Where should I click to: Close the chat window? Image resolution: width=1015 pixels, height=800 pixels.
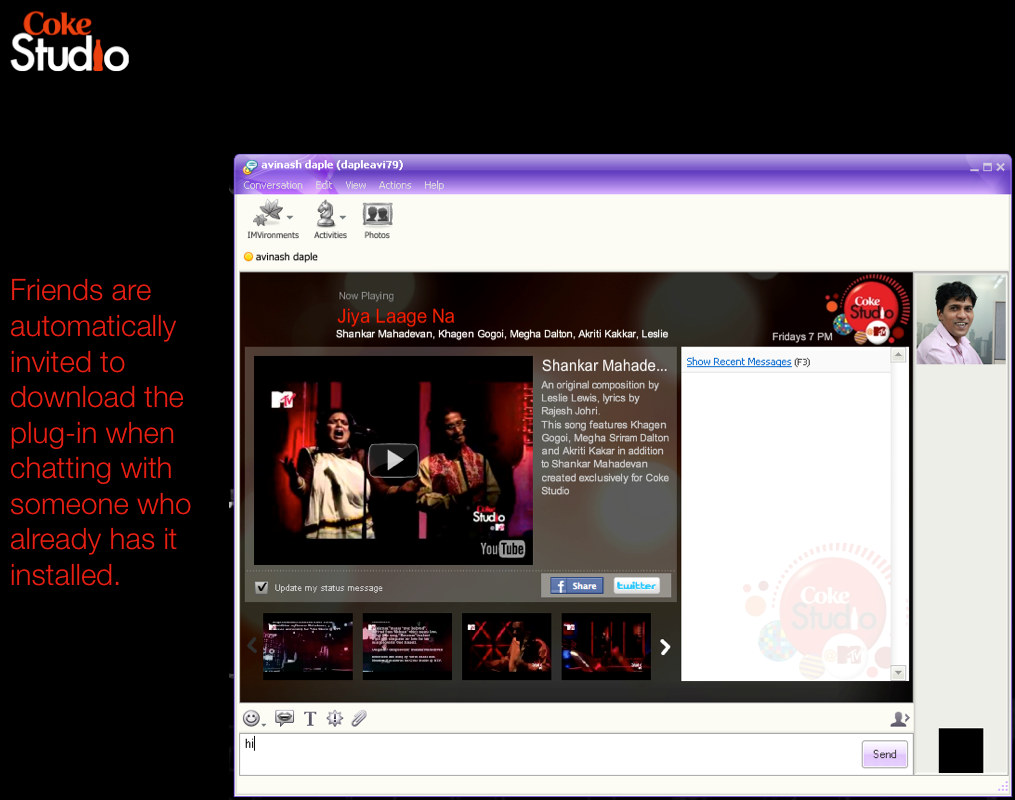(1000, 167)
